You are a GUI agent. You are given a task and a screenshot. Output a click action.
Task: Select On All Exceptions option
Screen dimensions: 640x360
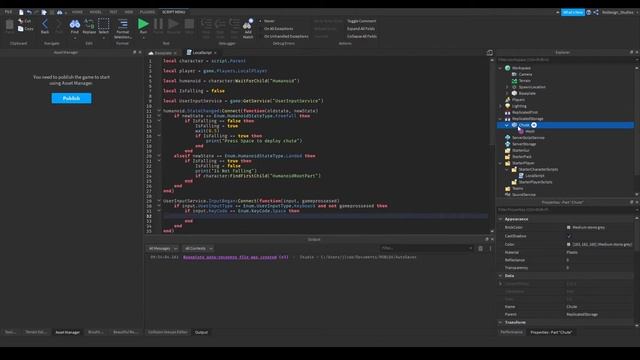278,29
